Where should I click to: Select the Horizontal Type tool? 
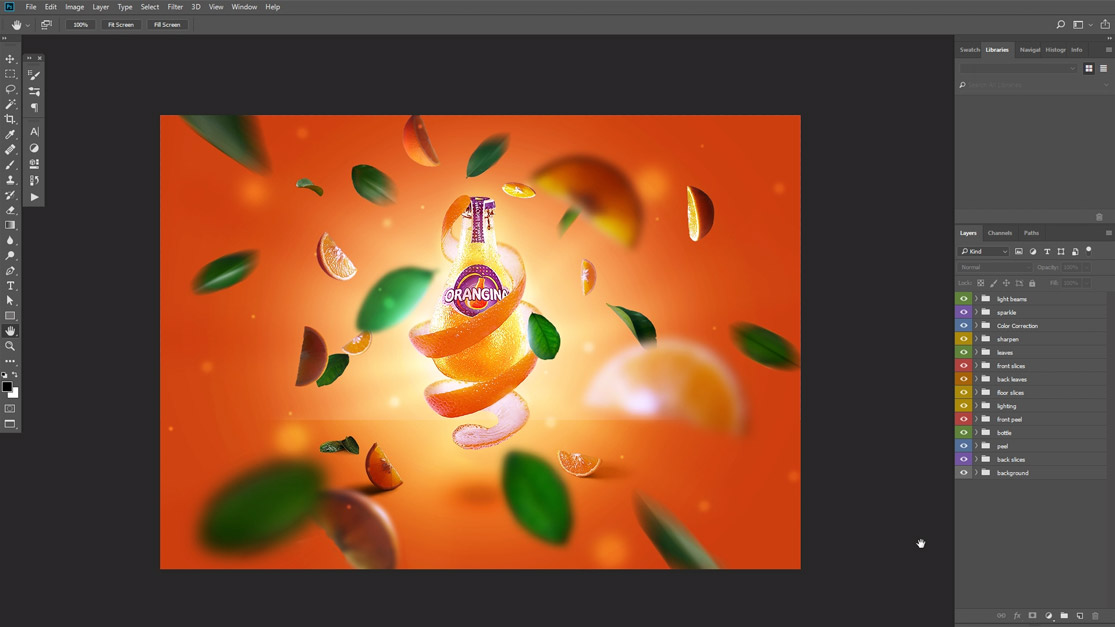pyautogui.click(x=10, y=286)
